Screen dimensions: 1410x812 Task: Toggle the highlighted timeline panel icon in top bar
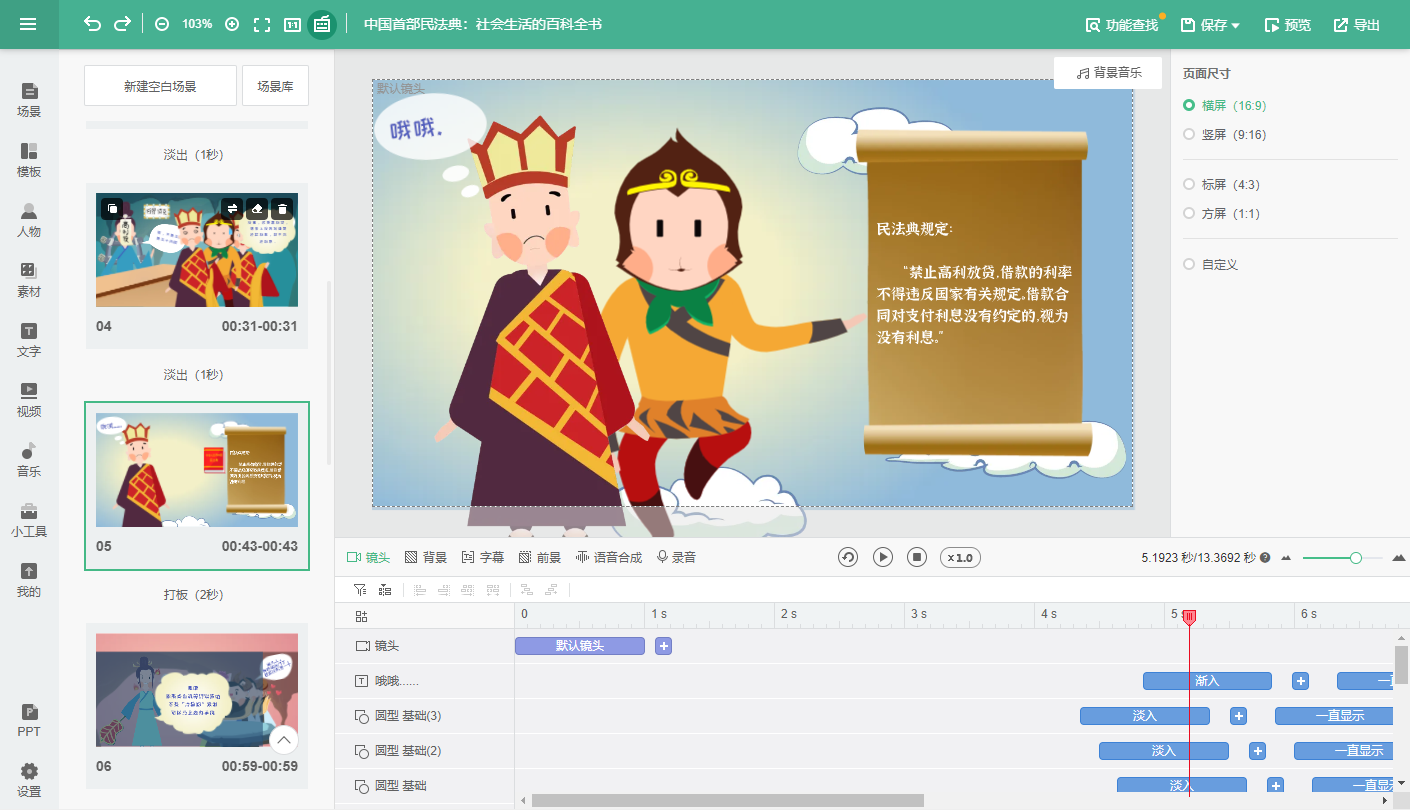click(x=321, y=24)
